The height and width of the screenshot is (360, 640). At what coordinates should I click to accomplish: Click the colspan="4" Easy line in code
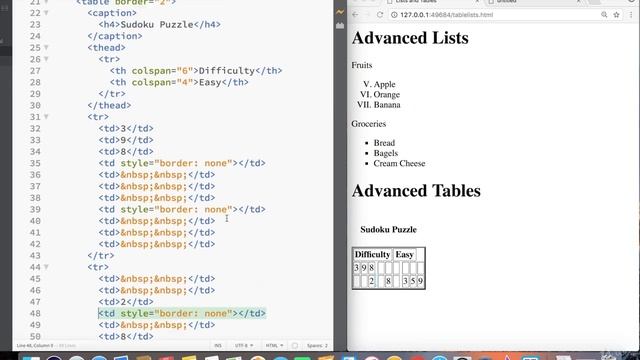coord(179,82)
